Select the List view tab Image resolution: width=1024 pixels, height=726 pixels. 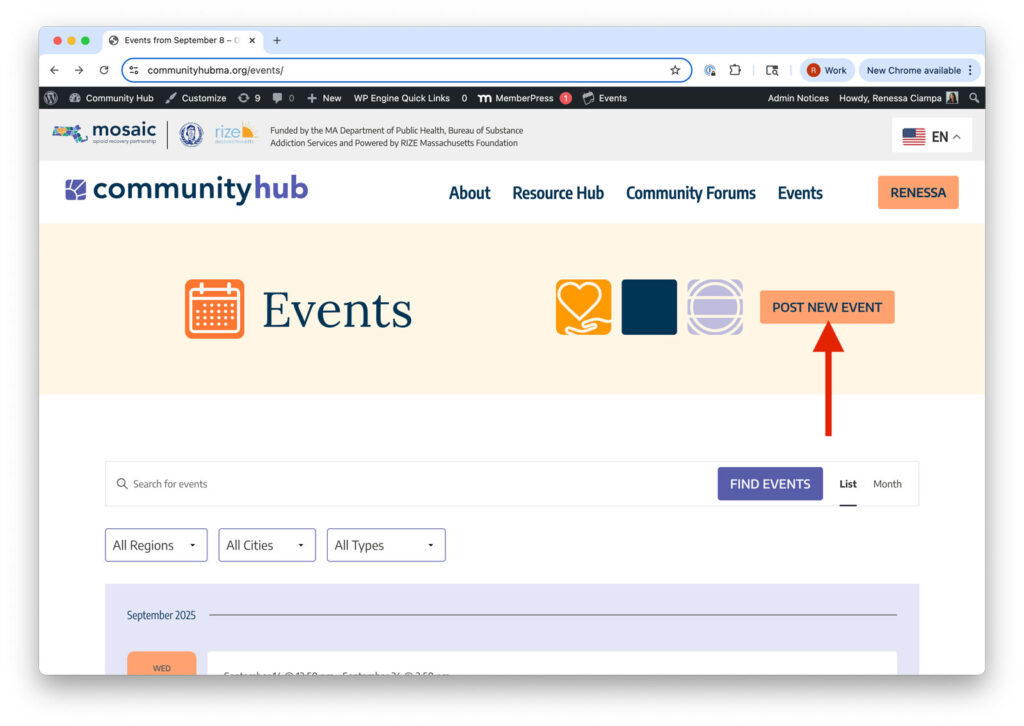[x=848, y=484]
